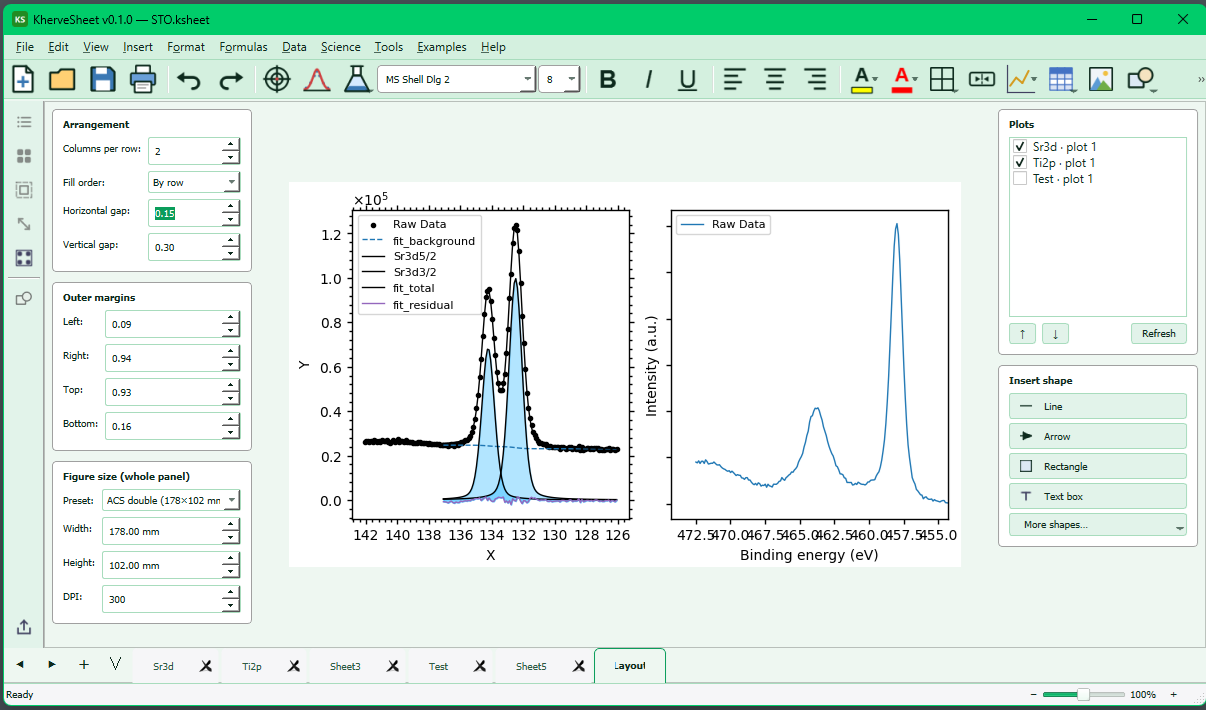
Task: Click the zoom slider in the status bar
Action: pyautogui.click(x=1083, y=694)
